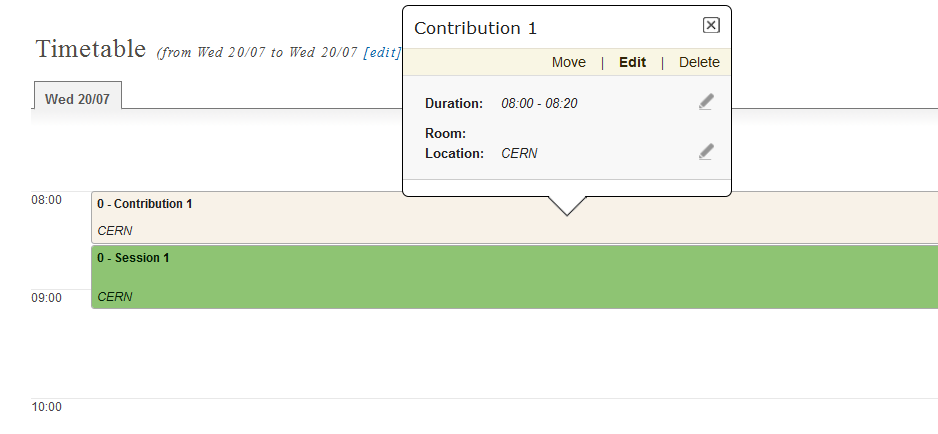Click the 10:00 time marker
The height and width of the screenshot is (434, 938).
(47, 407)
